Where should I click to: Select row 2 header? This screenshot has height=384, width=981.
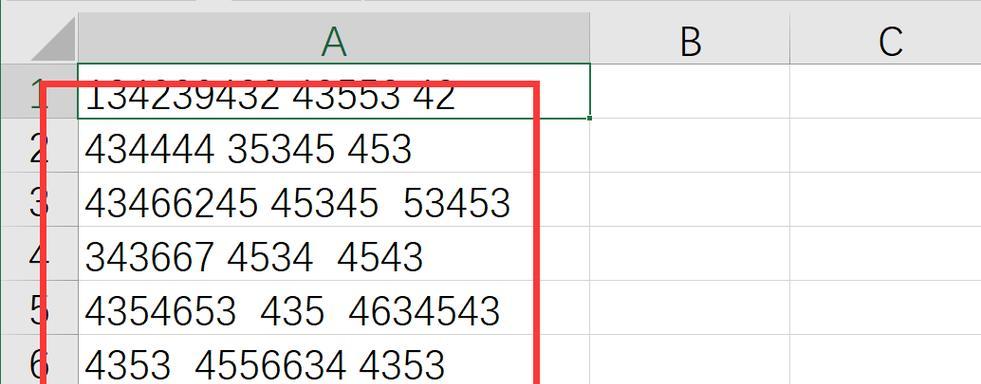coord(39,145)
